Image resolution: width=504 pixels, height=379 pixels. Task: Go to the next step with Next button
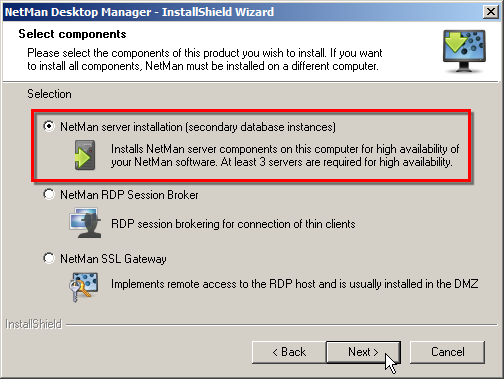tap(363, 352)
